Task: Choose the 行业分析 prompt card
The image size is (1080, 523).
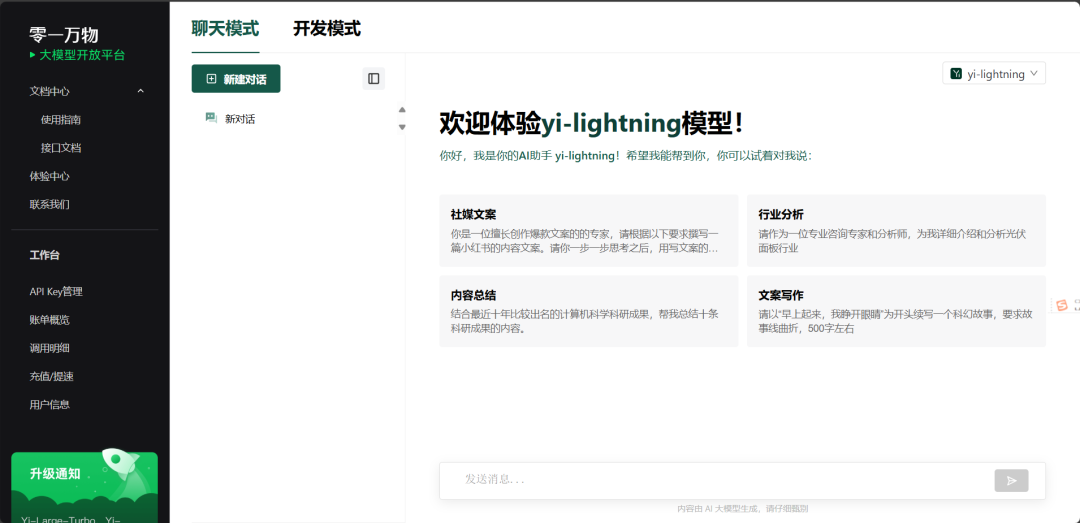Action: click(x=896, y=230)
